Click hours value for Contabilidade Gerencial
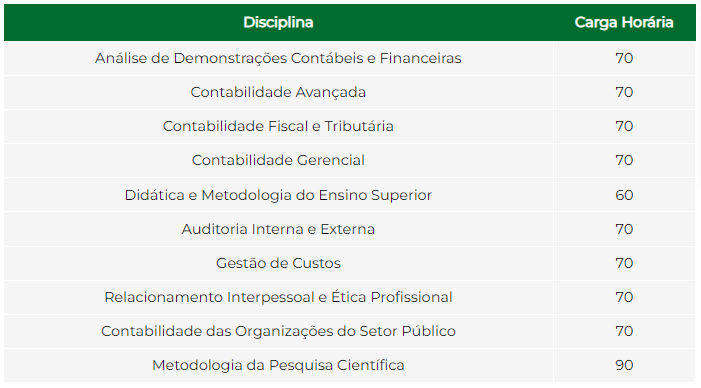Image resolution: width=701 pixels, height=388 pixels. 624,160
